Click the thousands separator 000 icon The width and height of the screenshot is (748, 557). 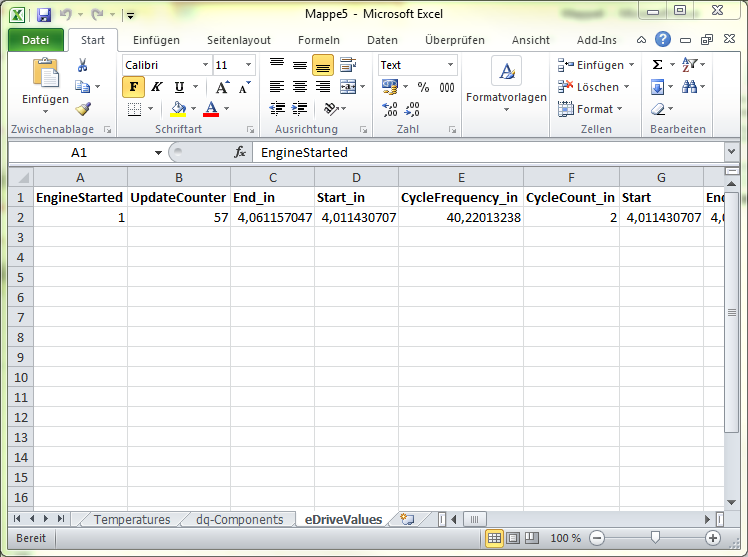pos(447,87)
